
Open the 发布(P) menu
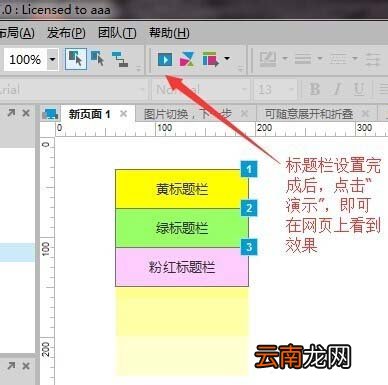click(x=66, y=33)
